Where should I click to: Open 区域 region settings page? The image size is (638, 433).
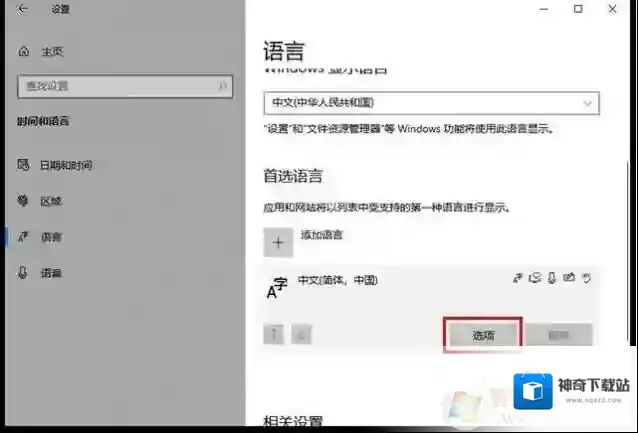tap(51, 201)
